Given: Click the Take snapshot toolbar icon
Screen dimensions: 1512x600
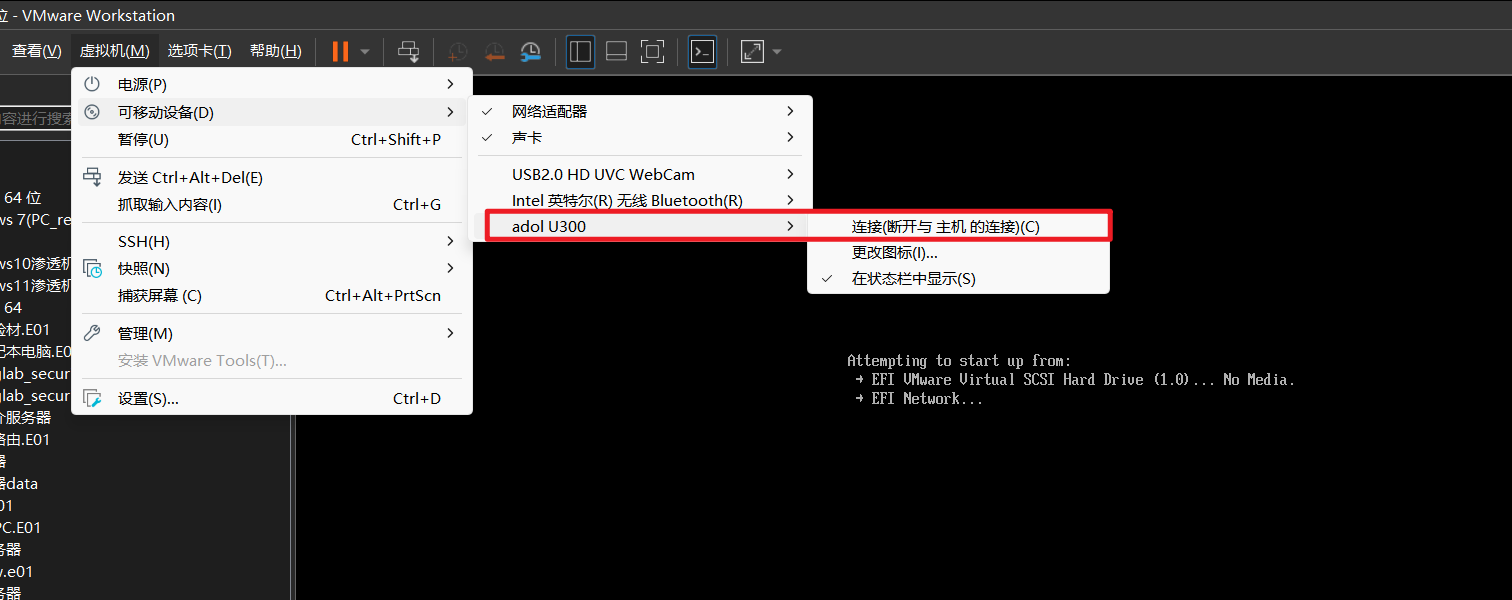Looking at the screenshot, I should (x=457, y=52).
